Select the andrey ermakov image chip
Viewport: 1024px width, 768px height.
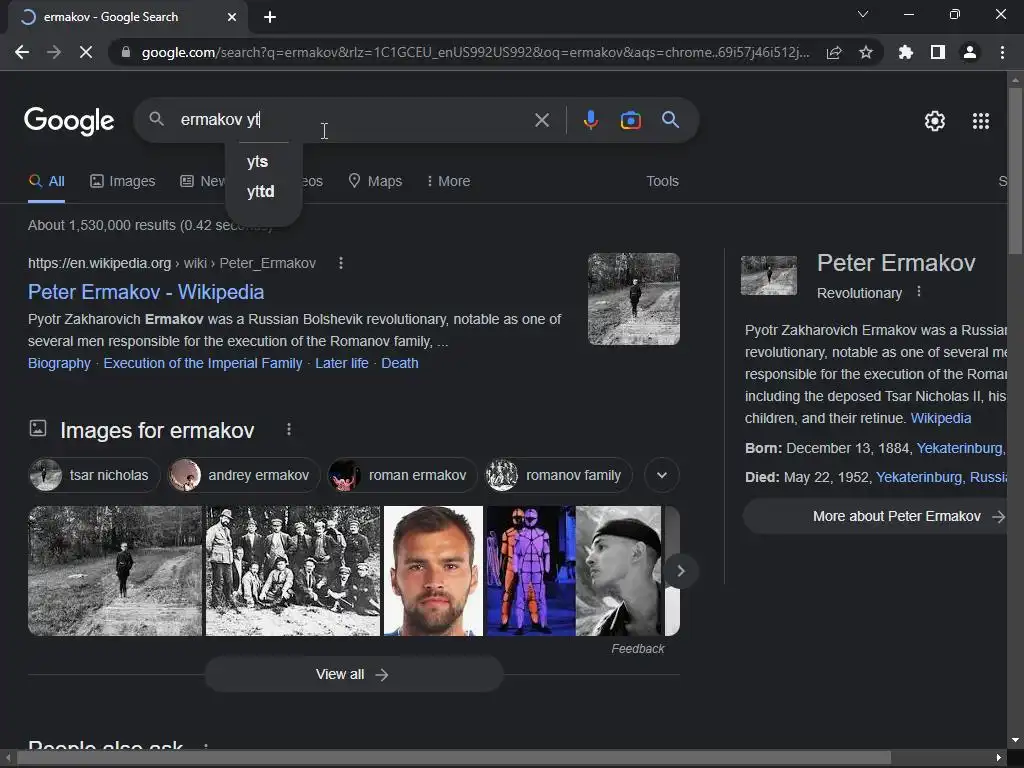(x=244, y=475)
